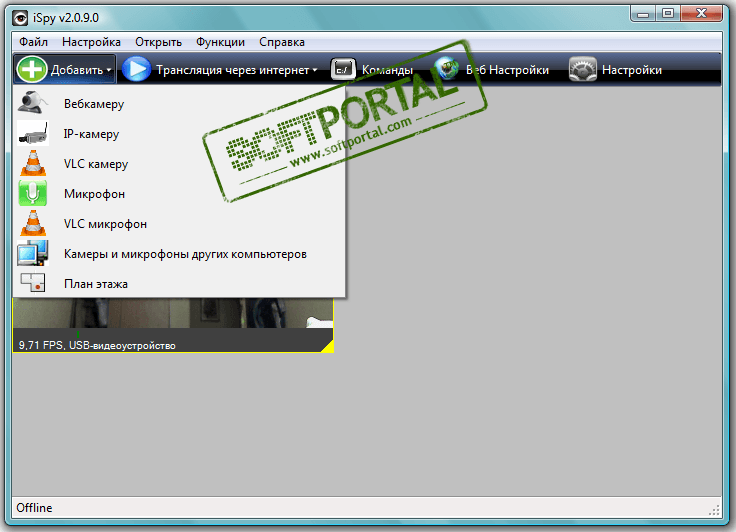
Task: Select План этажа entry
Action: tap(179, 284)
